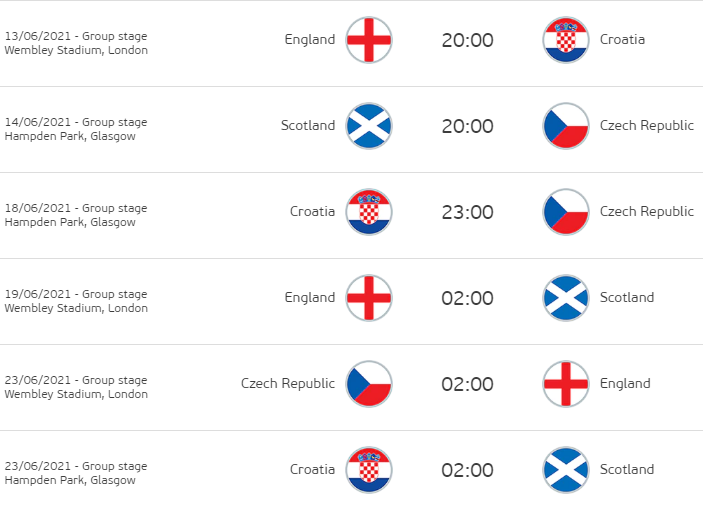This screenshot has width=703, height=524.
Task: Click Czech Republic name in 18/06 fixture
Action: (x=646, y=212)
